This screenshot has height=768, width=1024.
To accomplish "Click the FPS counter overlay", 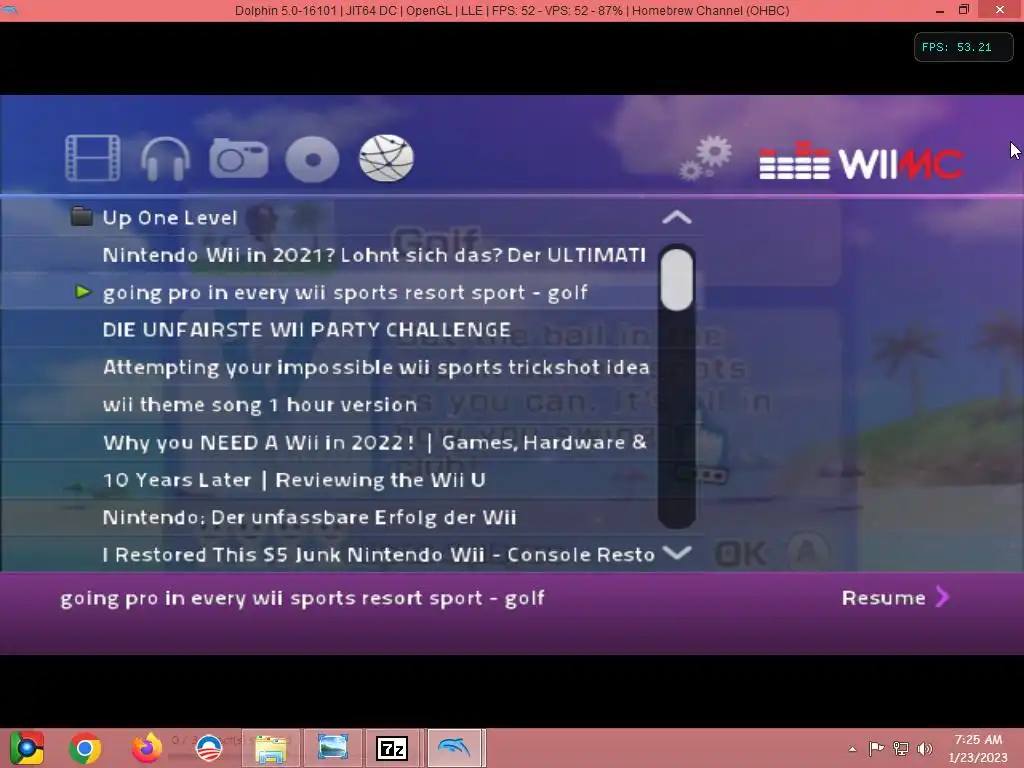I will click(x=963, y=47).
